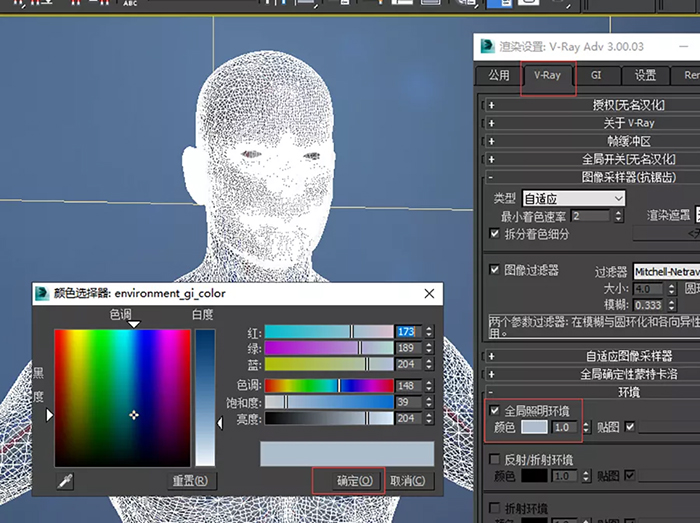Toggle the 贴图 checkbox for 全局照明环境
Image resolution: width=700 pixels, height=523 pixels.
coord(630,427)
